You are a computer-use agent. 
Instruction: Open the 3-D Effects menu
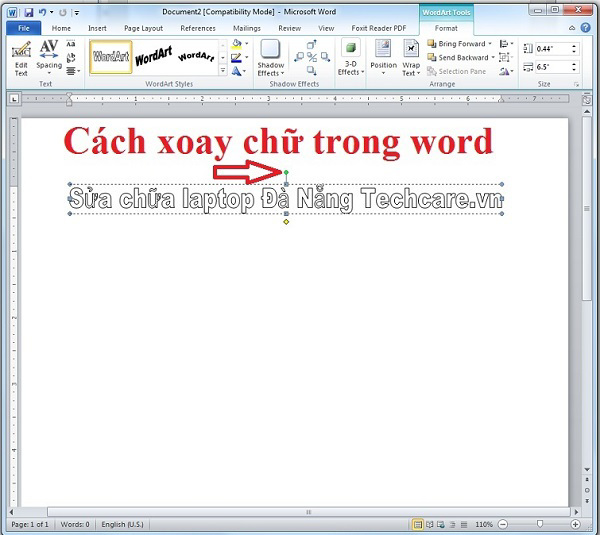[351, 58]
